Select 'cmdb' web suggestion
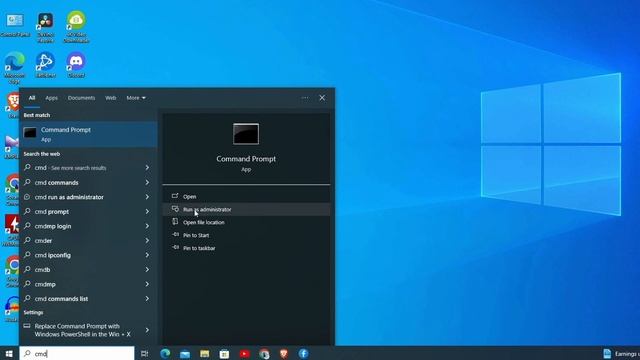Viewport: 640px width, 360px height. [88, 270]
